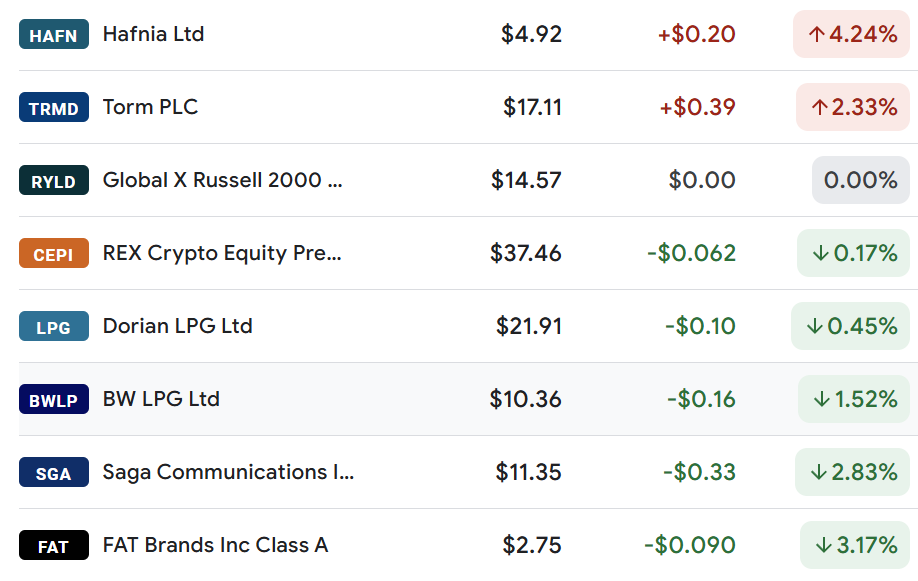Screen dimensions: 918x581
Task: Click the 0.00% change chip for RYLD
Action: pyautogui.click(x=861, y=180)
